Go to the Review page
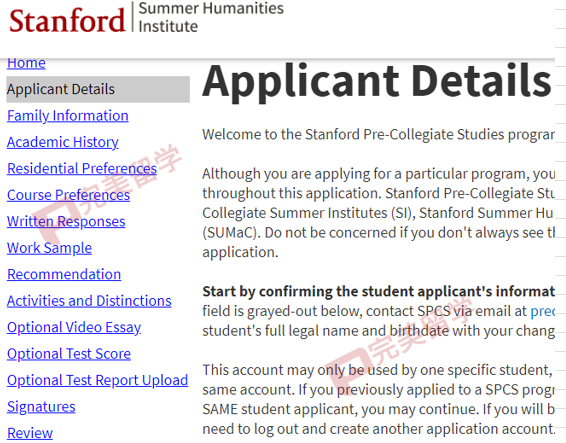Viewport: 566px width, 443px height. (30, 433)
